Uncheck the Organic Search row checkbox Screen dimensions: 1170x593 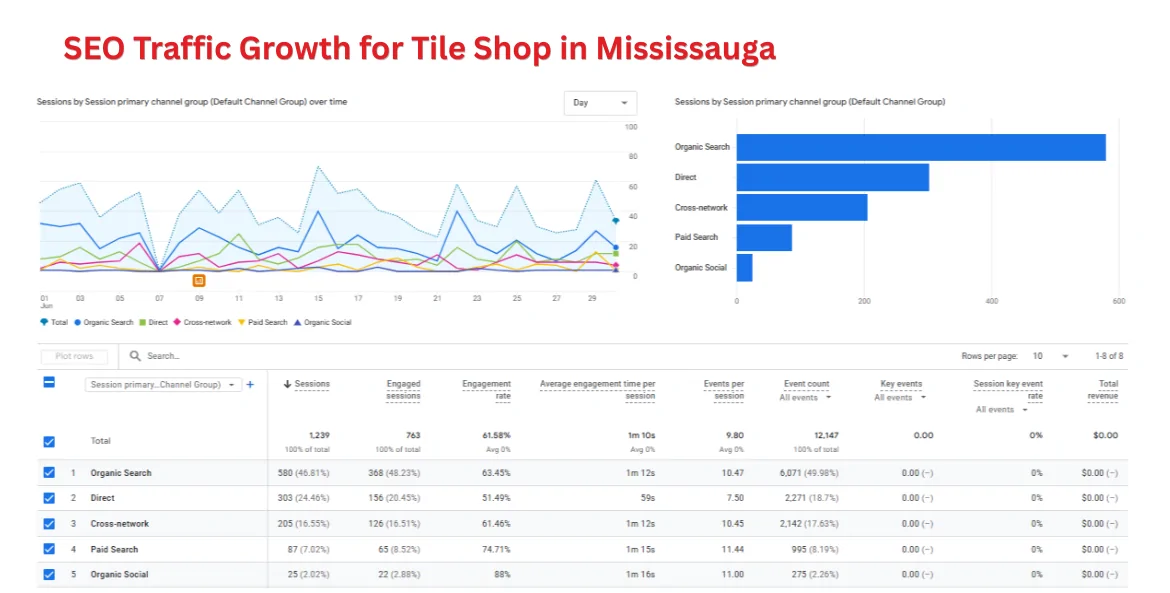(49, 472)
